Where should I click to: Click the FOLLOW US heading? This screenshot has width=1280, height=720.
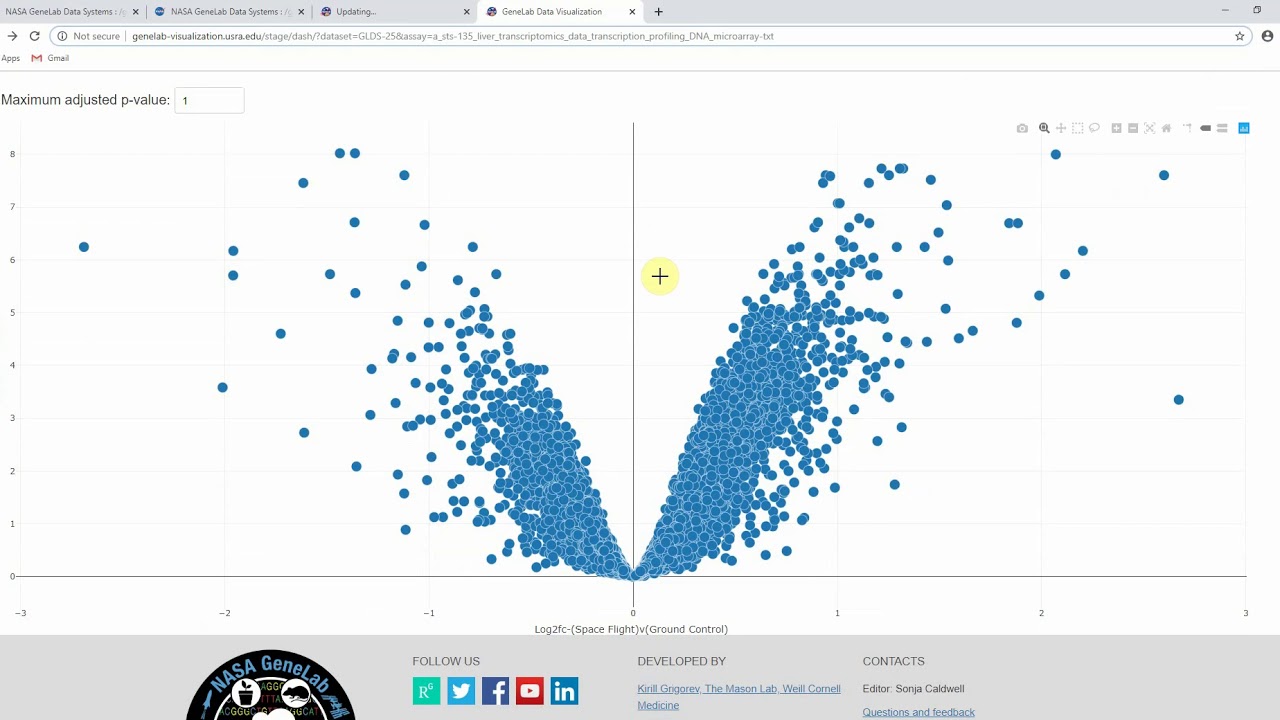pos(446,661)
